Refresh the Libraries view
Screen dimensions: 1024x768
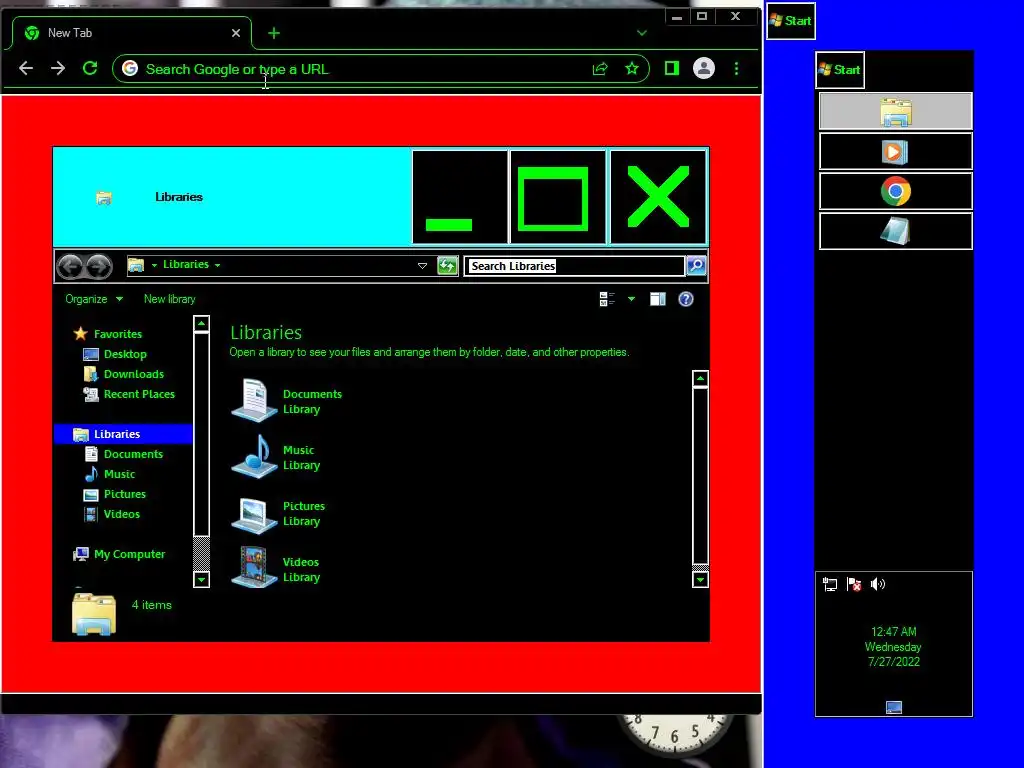pyautogui.click(x=447, y=265)
